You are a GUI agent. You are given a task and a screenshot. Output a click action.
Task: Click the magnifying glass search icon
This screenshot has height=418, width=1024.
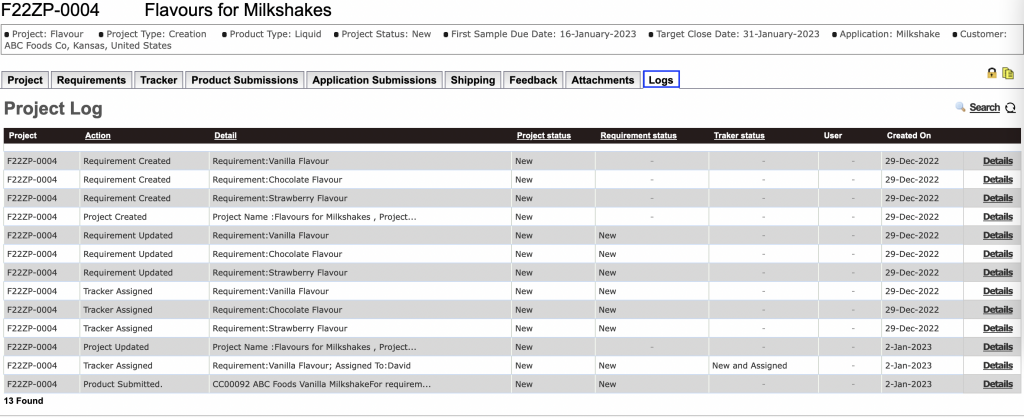pos(961,107)
